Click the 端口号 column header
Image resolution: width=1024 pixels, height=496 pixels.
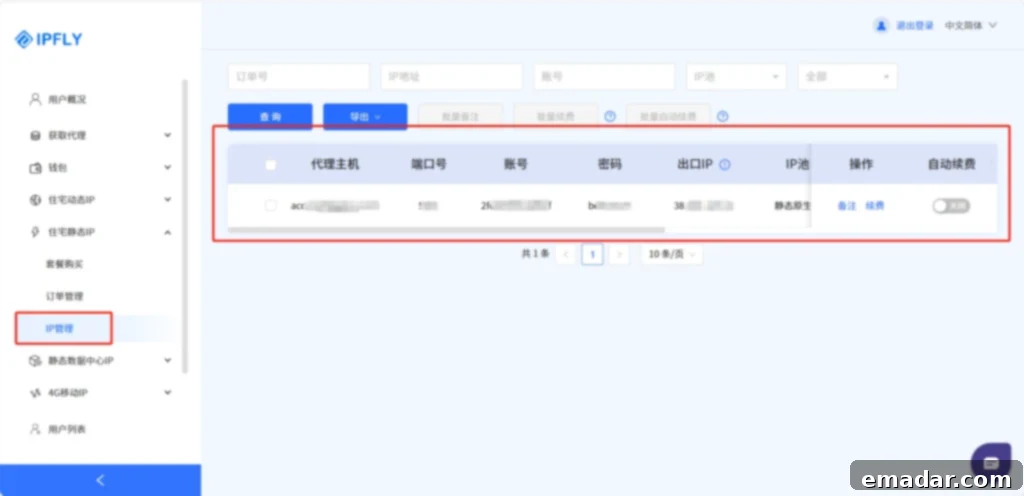click(428, 164)
